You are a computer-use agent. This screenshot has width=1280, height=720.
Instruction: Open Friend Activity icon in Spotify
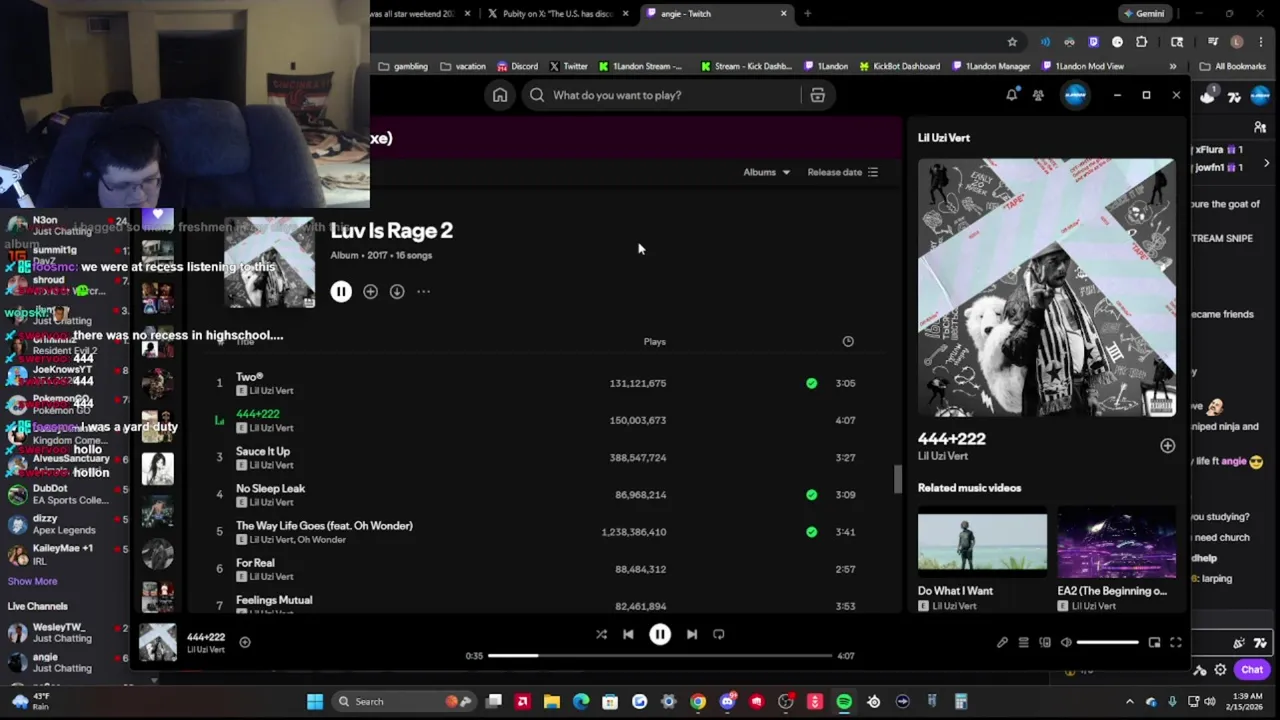tap(1038, 95)
